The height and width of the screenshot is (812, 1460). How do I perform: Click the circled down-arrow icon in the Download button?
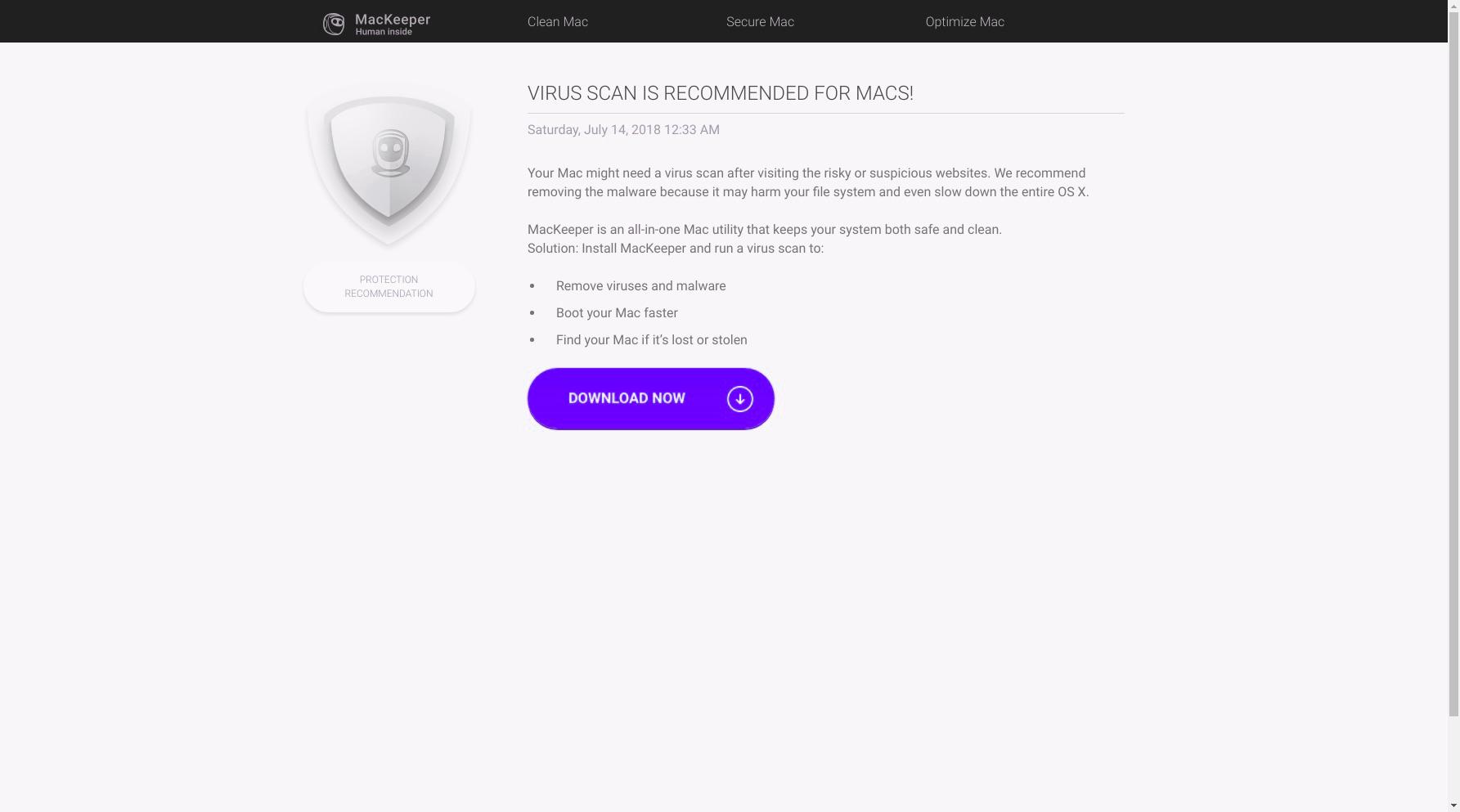740,399
